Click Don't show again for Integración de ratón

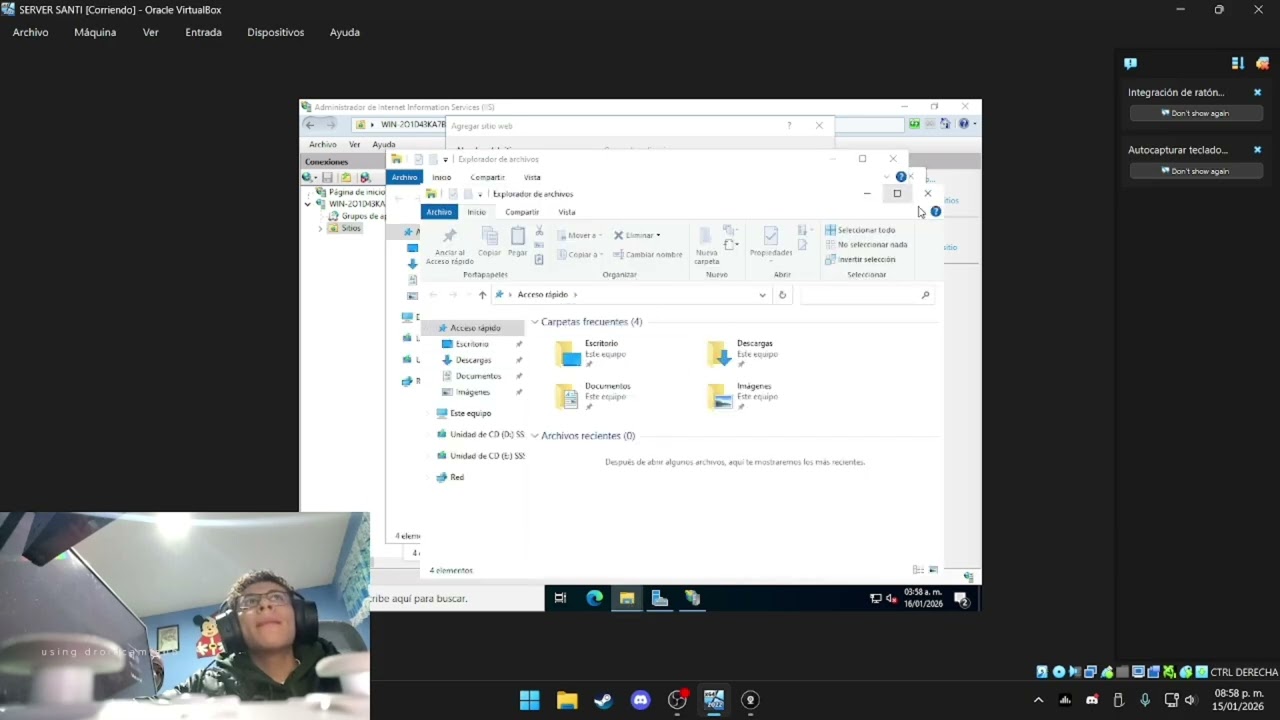pos(1196,113)
